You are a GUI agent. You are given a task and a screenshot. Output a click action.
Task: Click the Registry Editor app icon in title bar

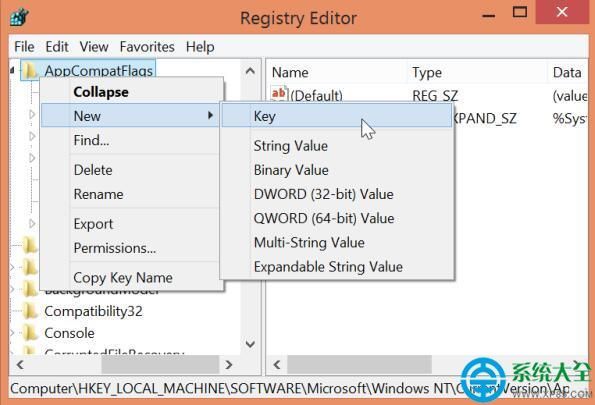(x=19, y=17)
